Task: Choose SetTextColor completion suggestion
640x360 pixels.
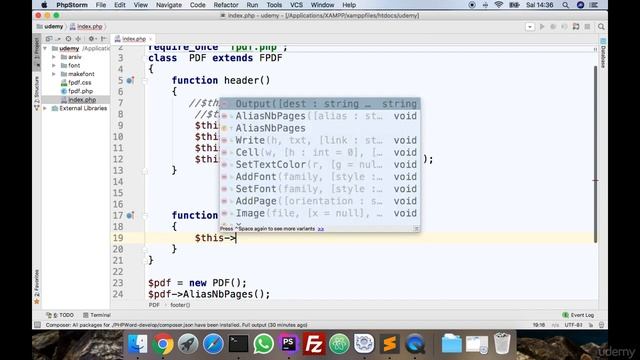Action: (x=320, y=165)
